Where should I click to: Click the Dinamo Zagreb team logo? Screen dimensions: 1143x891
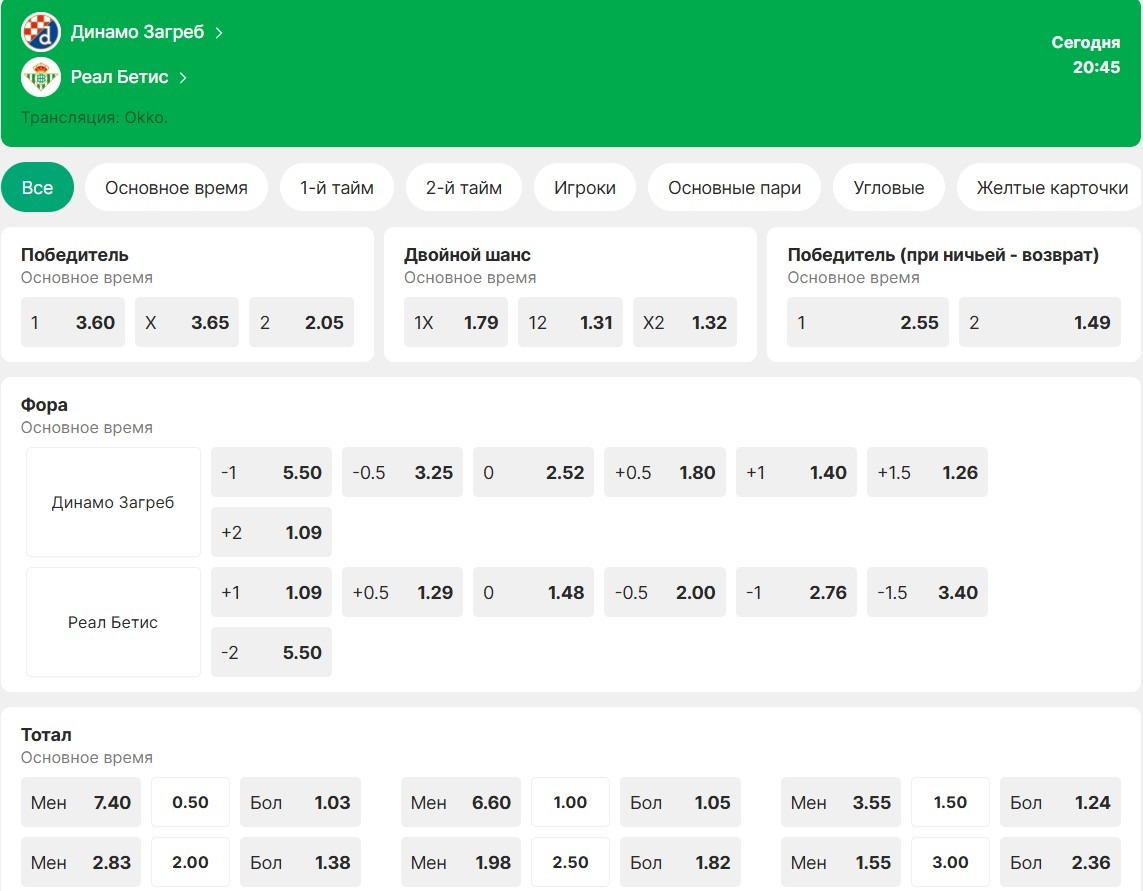(x=41, y=33)
